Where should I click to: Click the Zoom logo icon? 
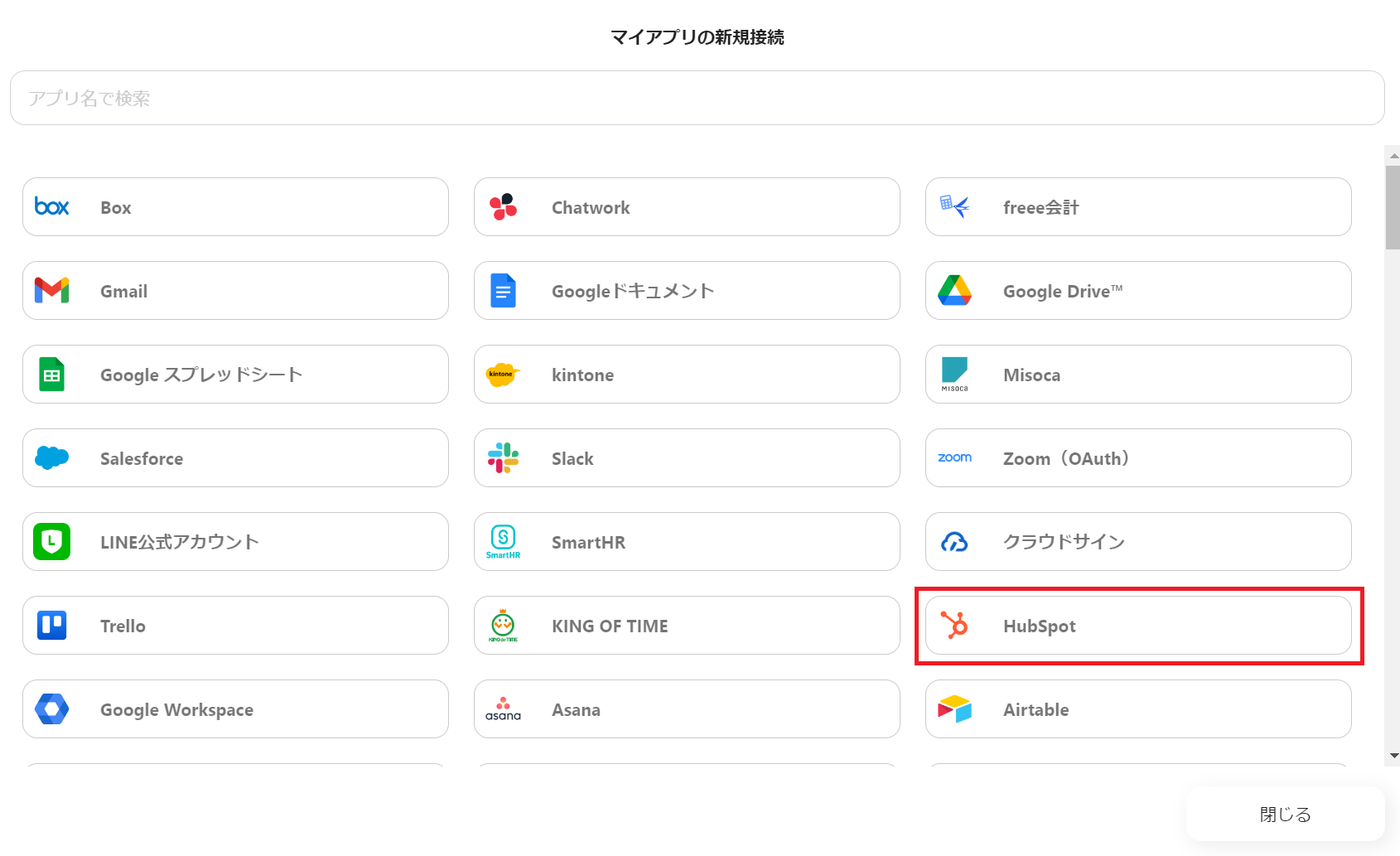click(x=954, y=457)
